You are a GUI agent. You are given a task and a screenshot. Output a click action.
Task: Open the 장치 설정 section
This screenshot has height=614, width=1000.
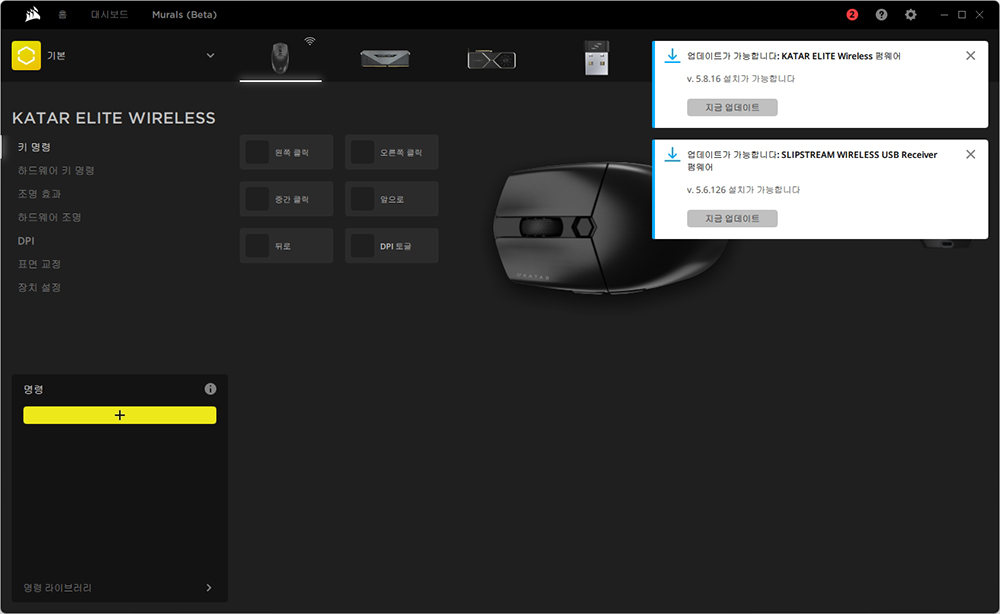pyautogui.click(x=40, y=288)
